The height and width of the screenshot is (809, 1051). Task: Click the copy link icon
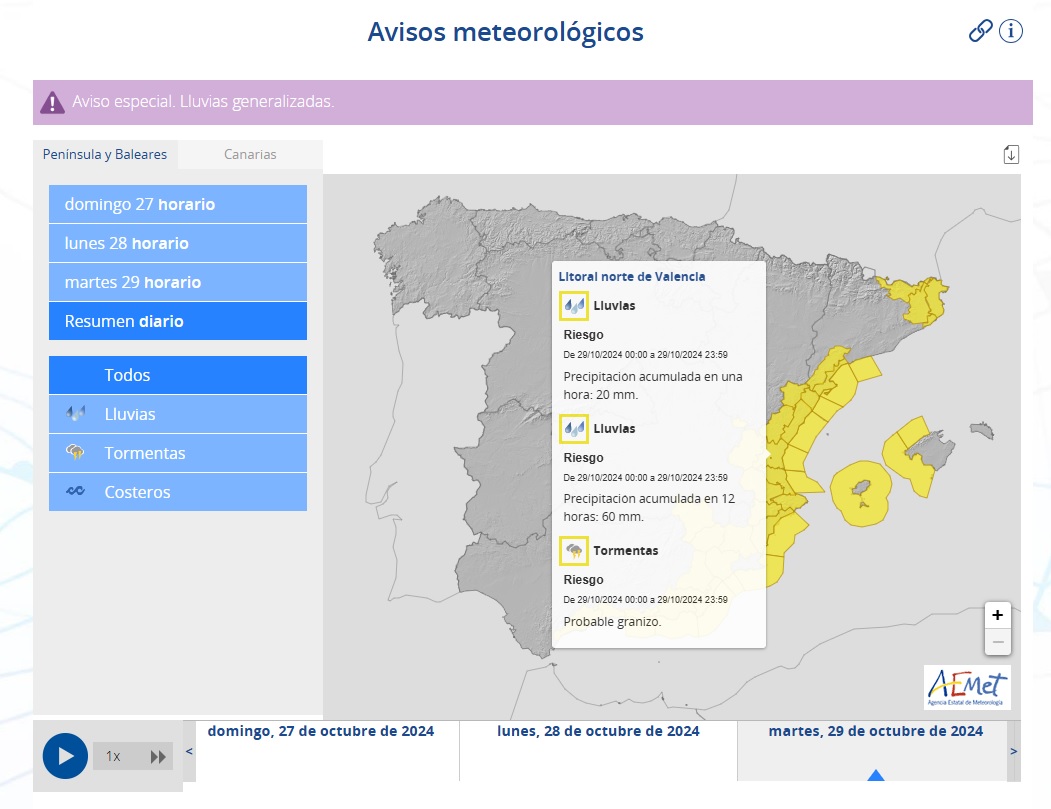click(980, 32)
